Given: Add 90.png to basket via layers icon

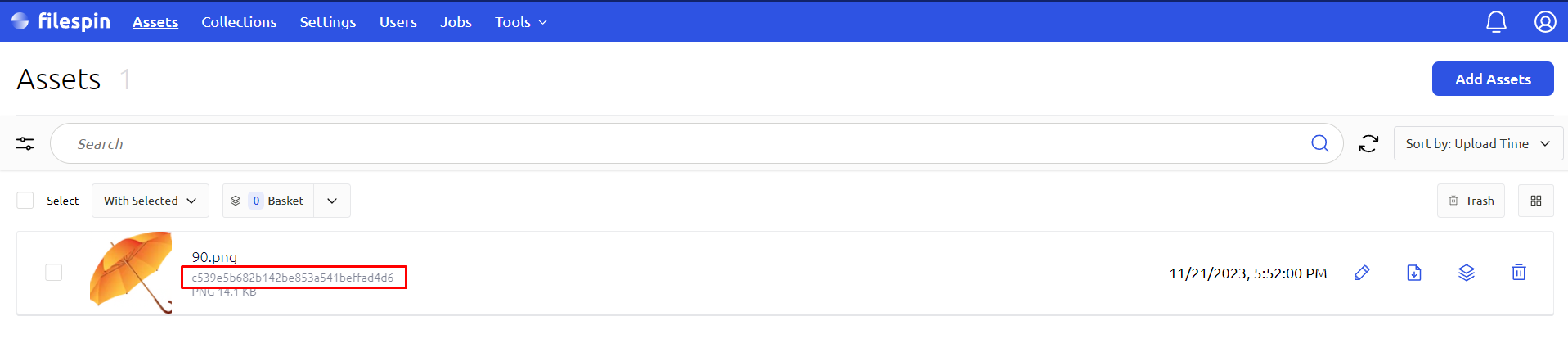Looking at the screenshot, I should coord(1467,273).
